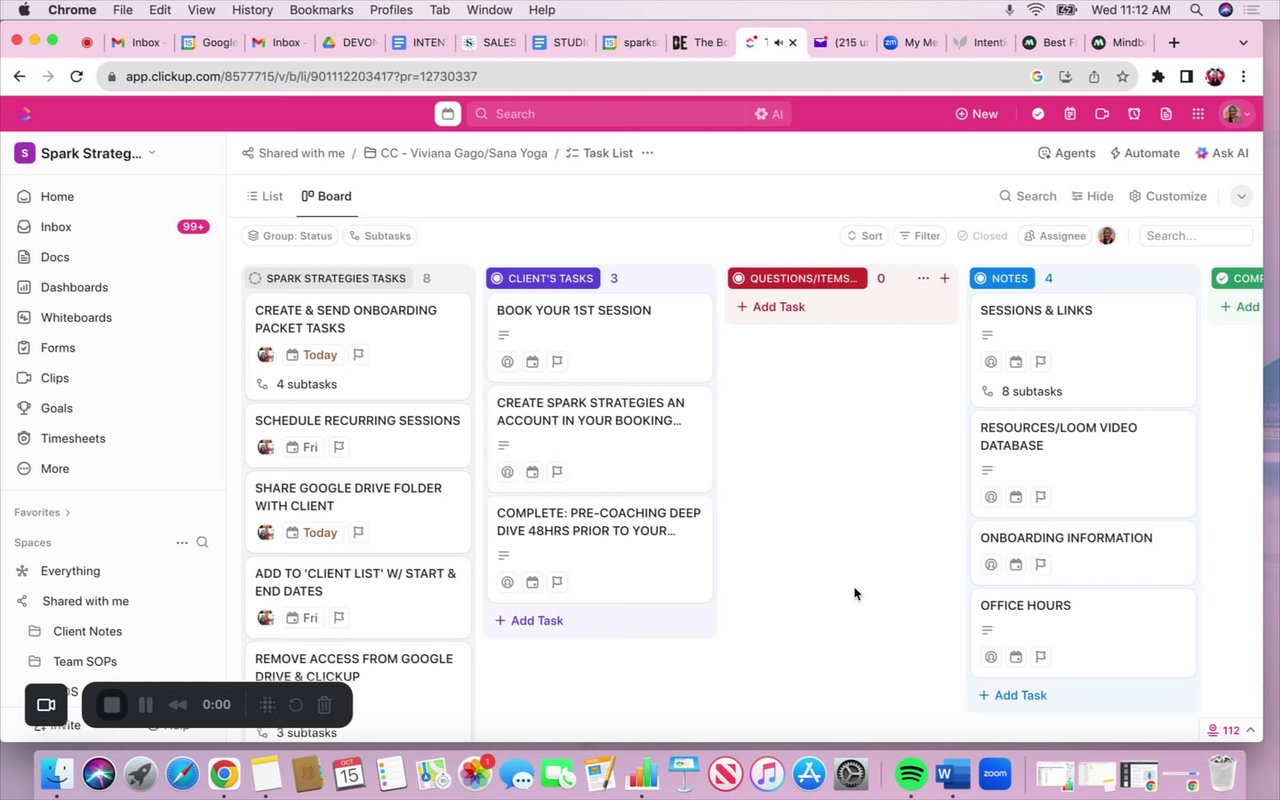Click the board Search... input field
Image resolution: width=1280 pixels, height=800 pixels.
1196,236
